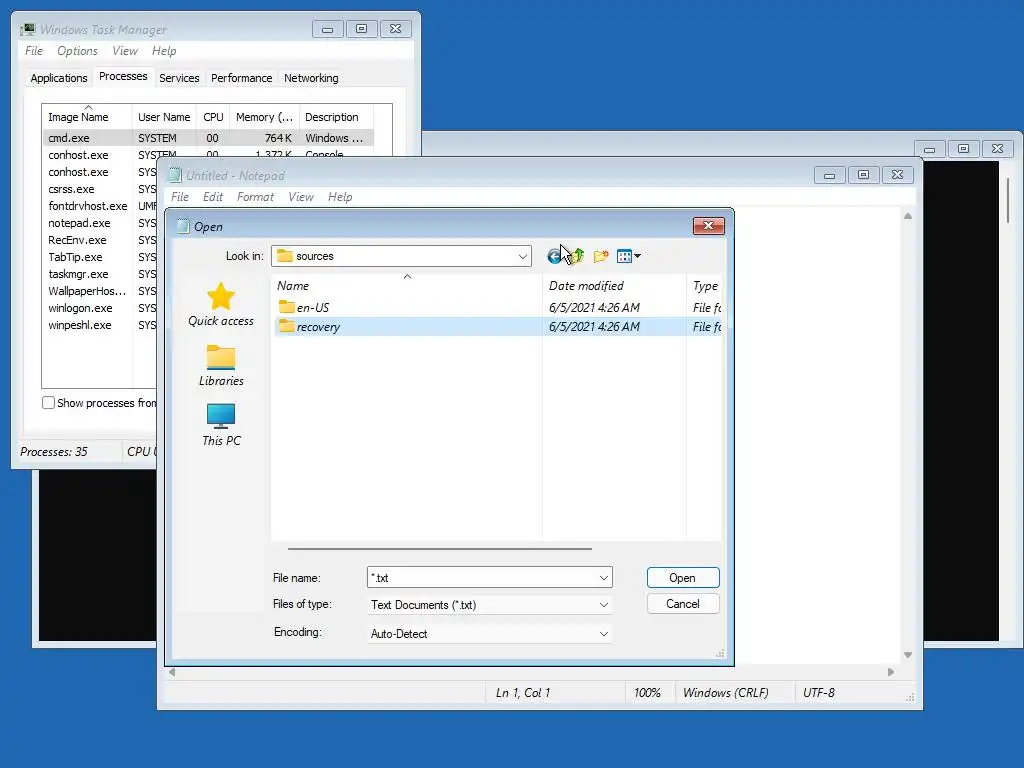The height and width of the screenshot is (768, 1024).
Task: Switch to the Applications tab
Action: coord(59,78)
